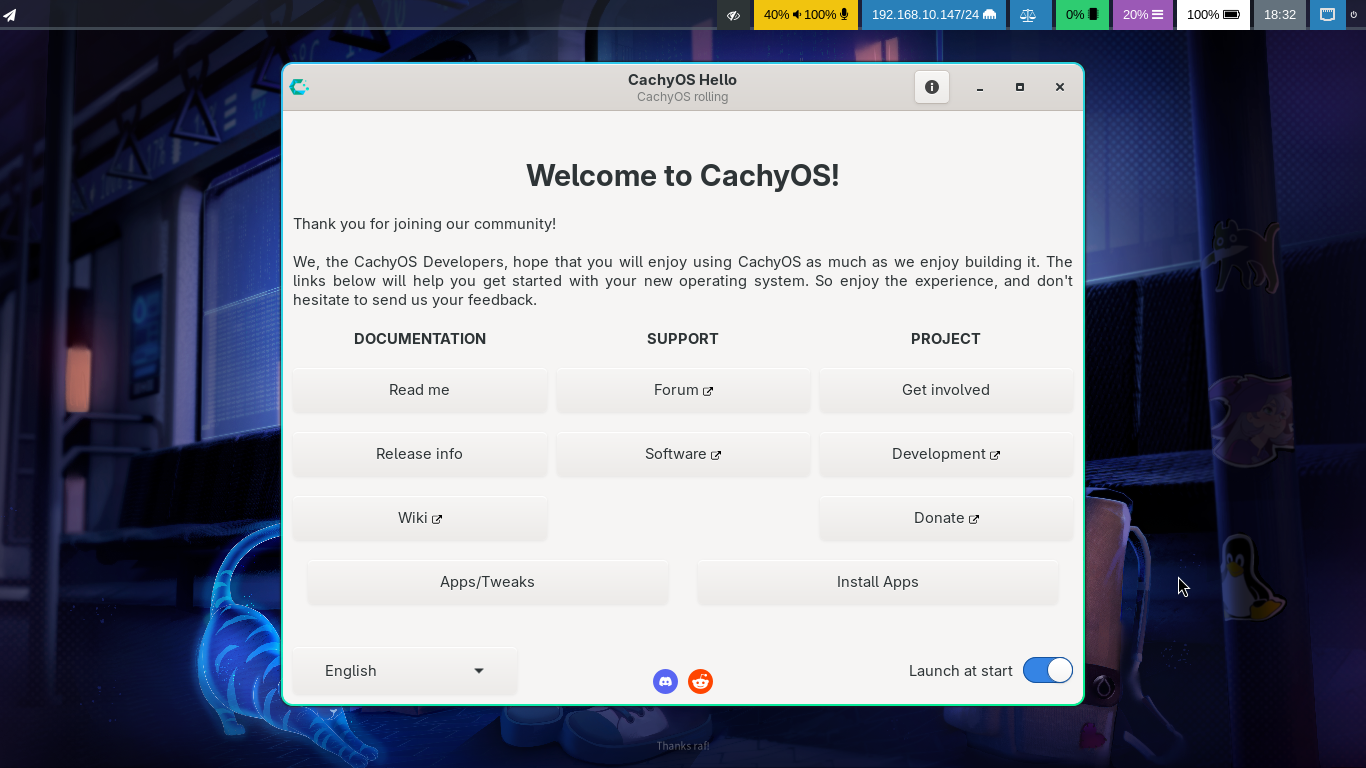Viewport: 1366px width, 768px height.
Task: Click the SUPPORT column heading
Action: [683, 339]
